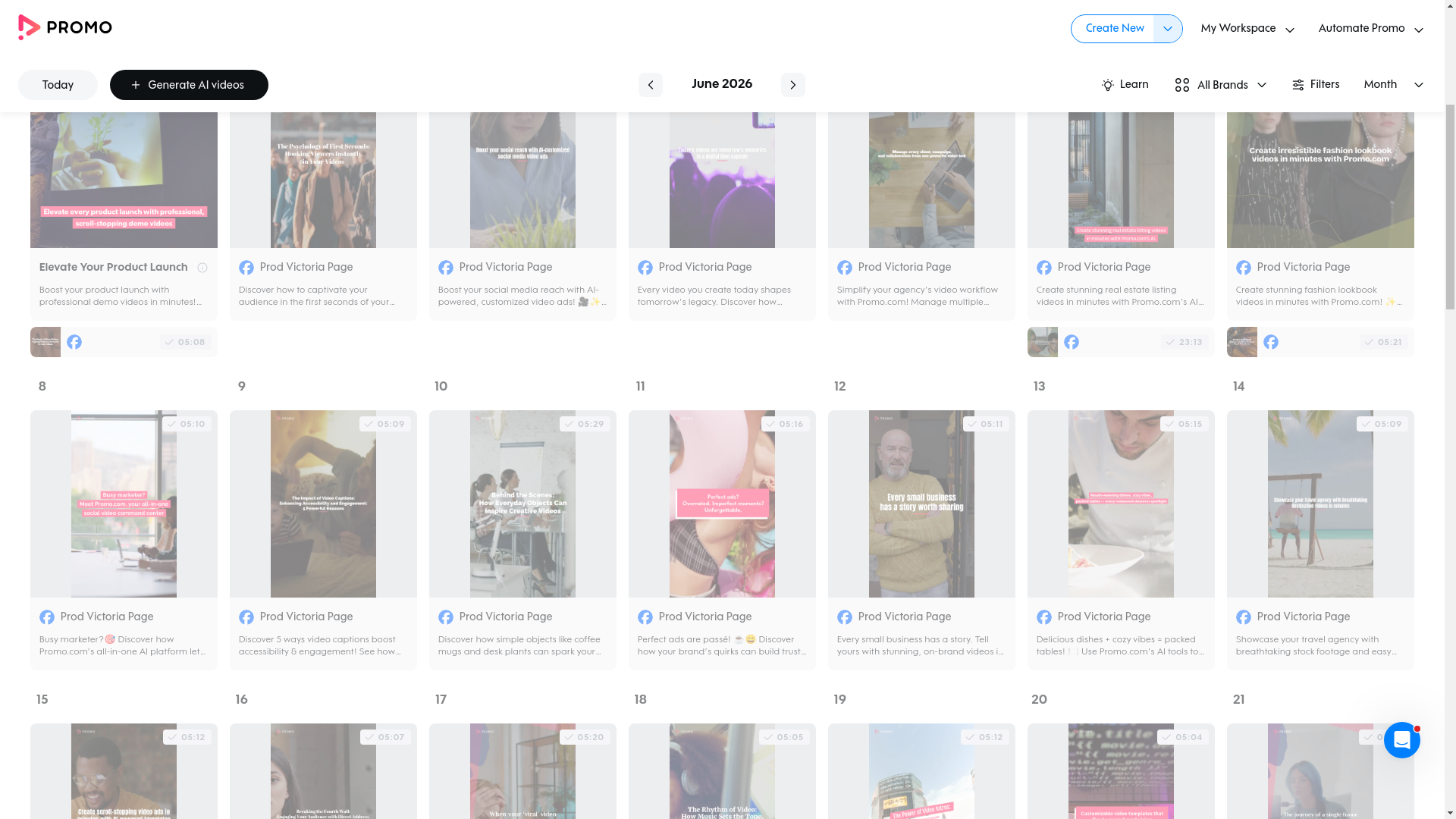
Task: Open the chef dish thumbnail on day 13
Action: pyautogui.click(x=1121, y=504)
